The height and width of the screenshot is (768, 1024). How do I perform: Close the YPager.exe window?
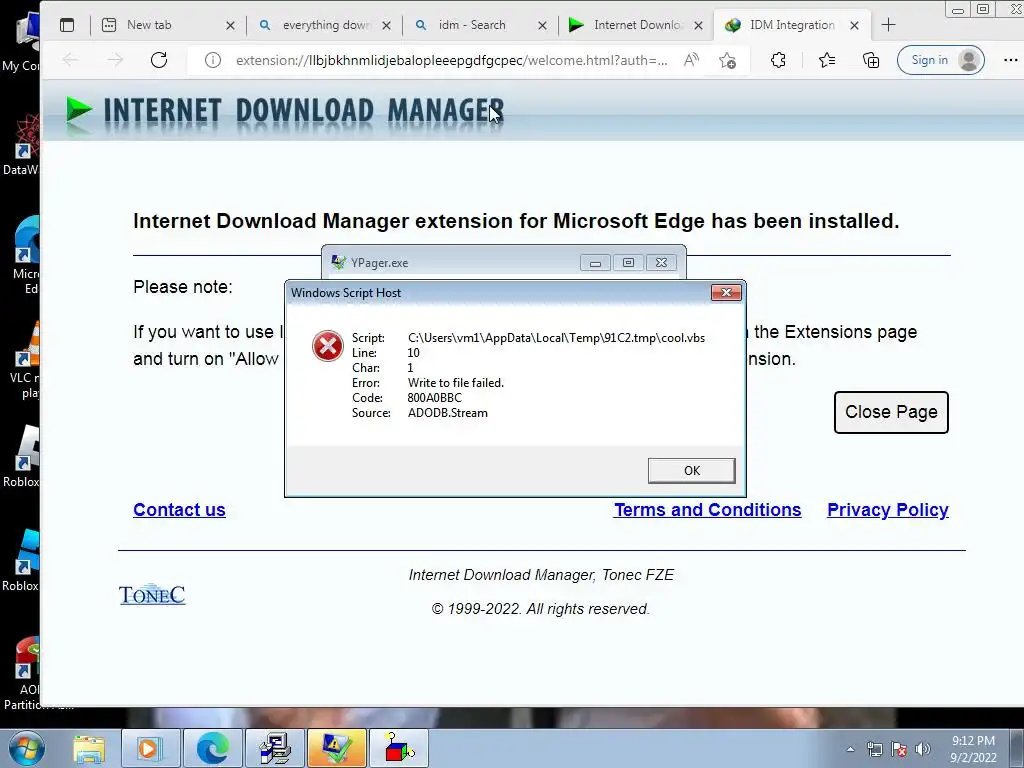click(x=662, y=263)
